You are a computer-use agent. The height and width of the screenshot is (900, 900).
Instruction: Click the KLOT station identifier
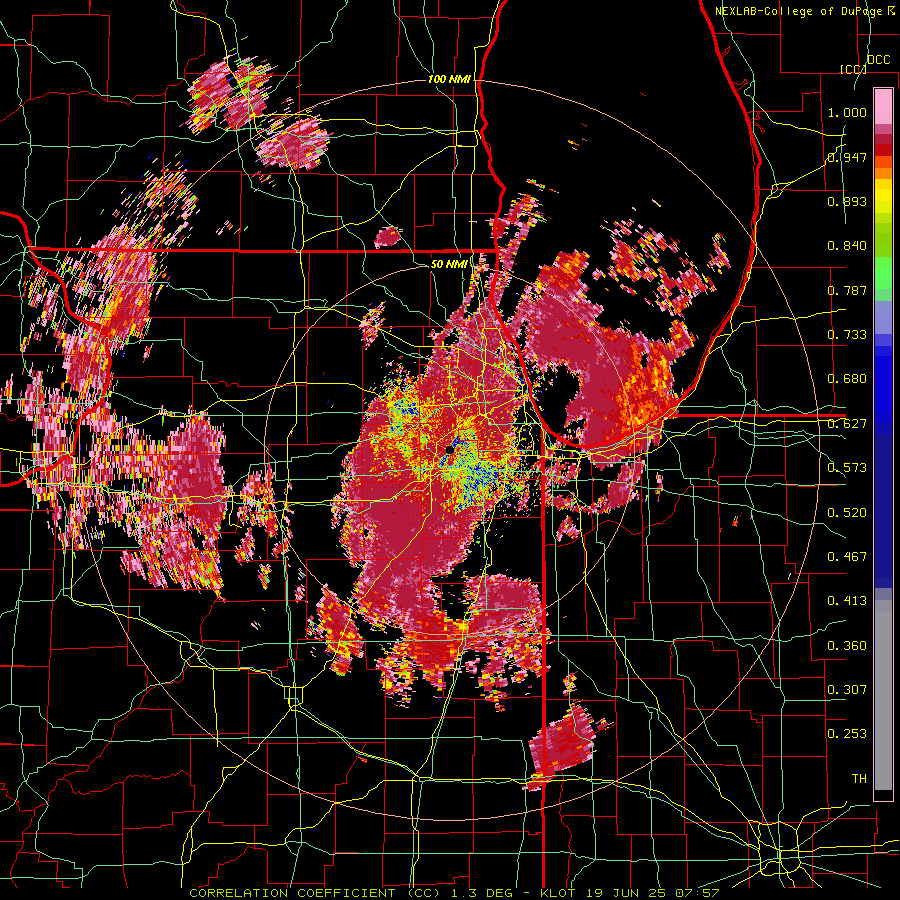[558, 893]
